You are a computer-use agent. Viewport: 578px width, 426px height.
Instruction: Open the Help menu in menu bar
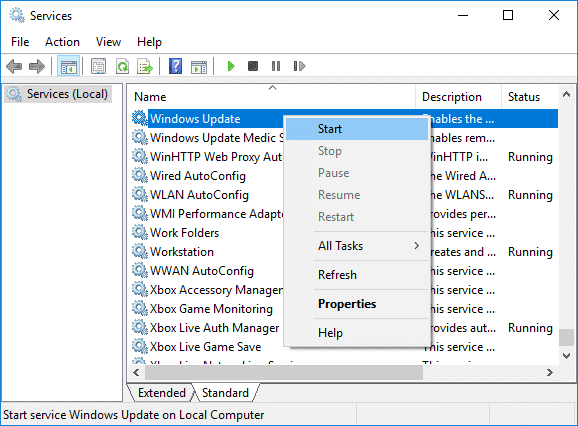click(x=149, y=42)
